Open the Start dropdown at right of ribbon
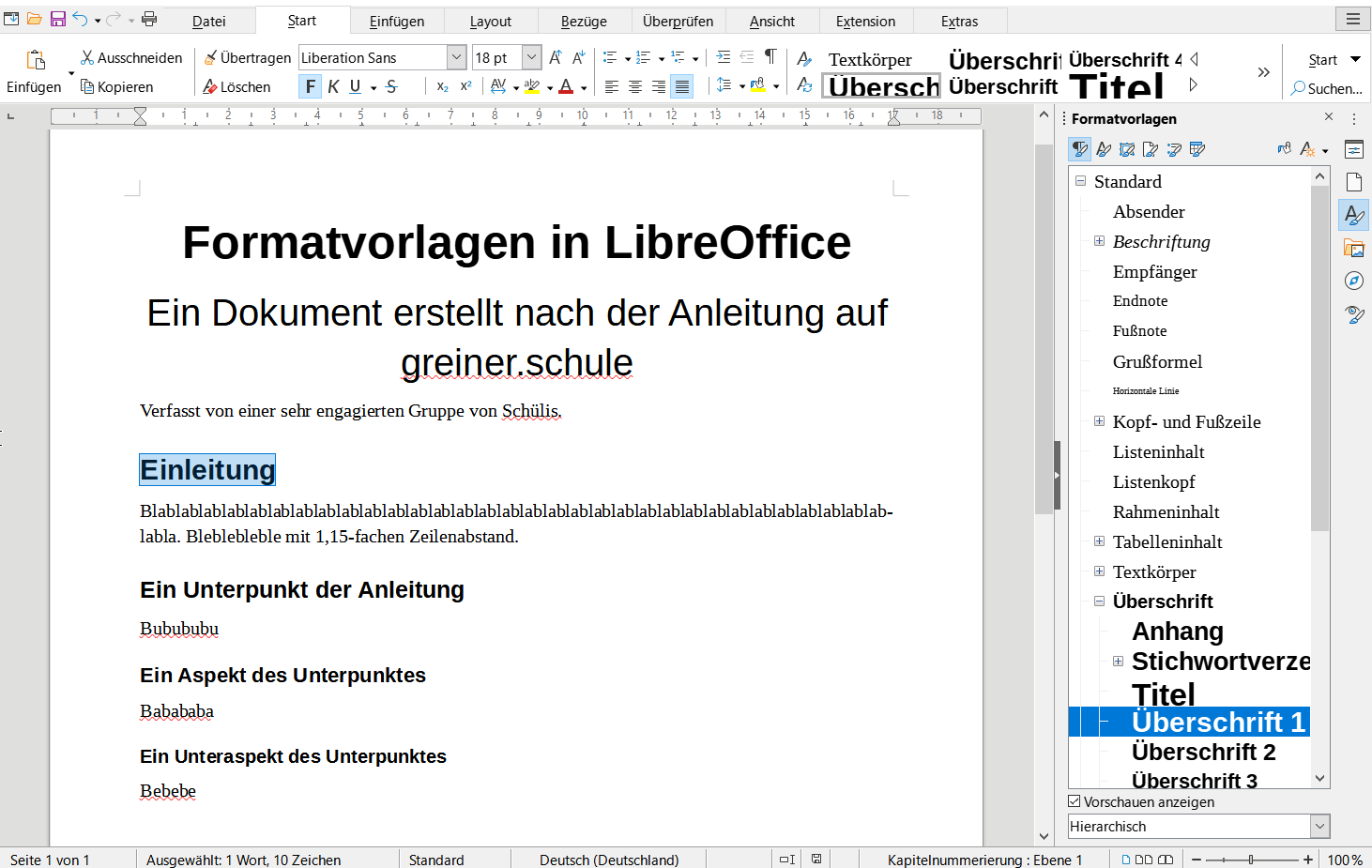Screen dimensions: 1372x868 pos(1334,59)
